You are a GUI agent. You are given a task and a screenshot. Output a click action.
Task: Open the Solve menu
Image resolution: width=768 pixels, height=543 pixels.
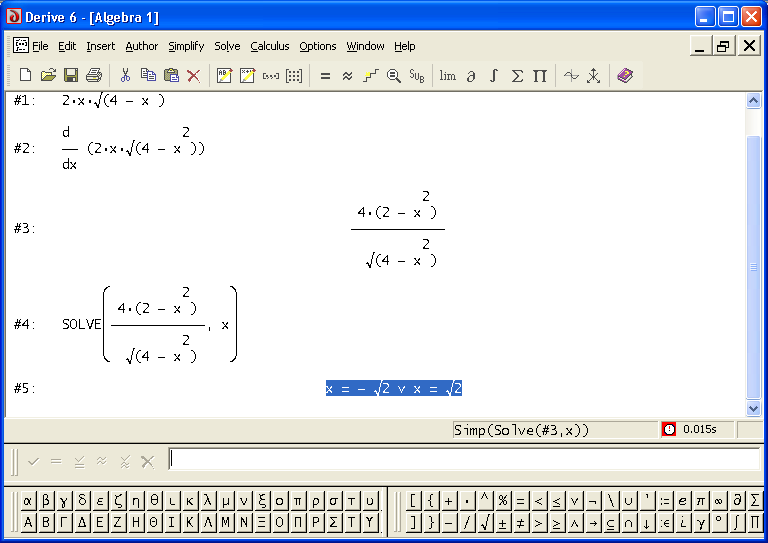pos(227,46)
